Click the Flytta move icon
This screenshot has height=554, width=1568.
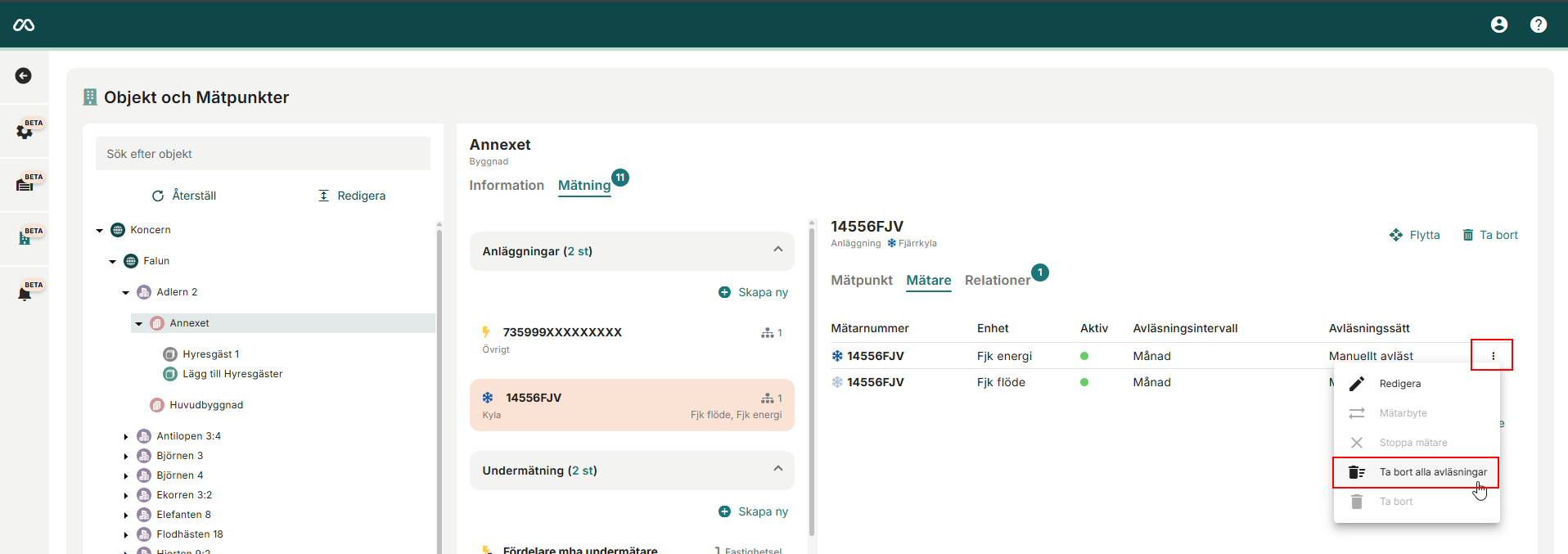(x=1396, y=236)
